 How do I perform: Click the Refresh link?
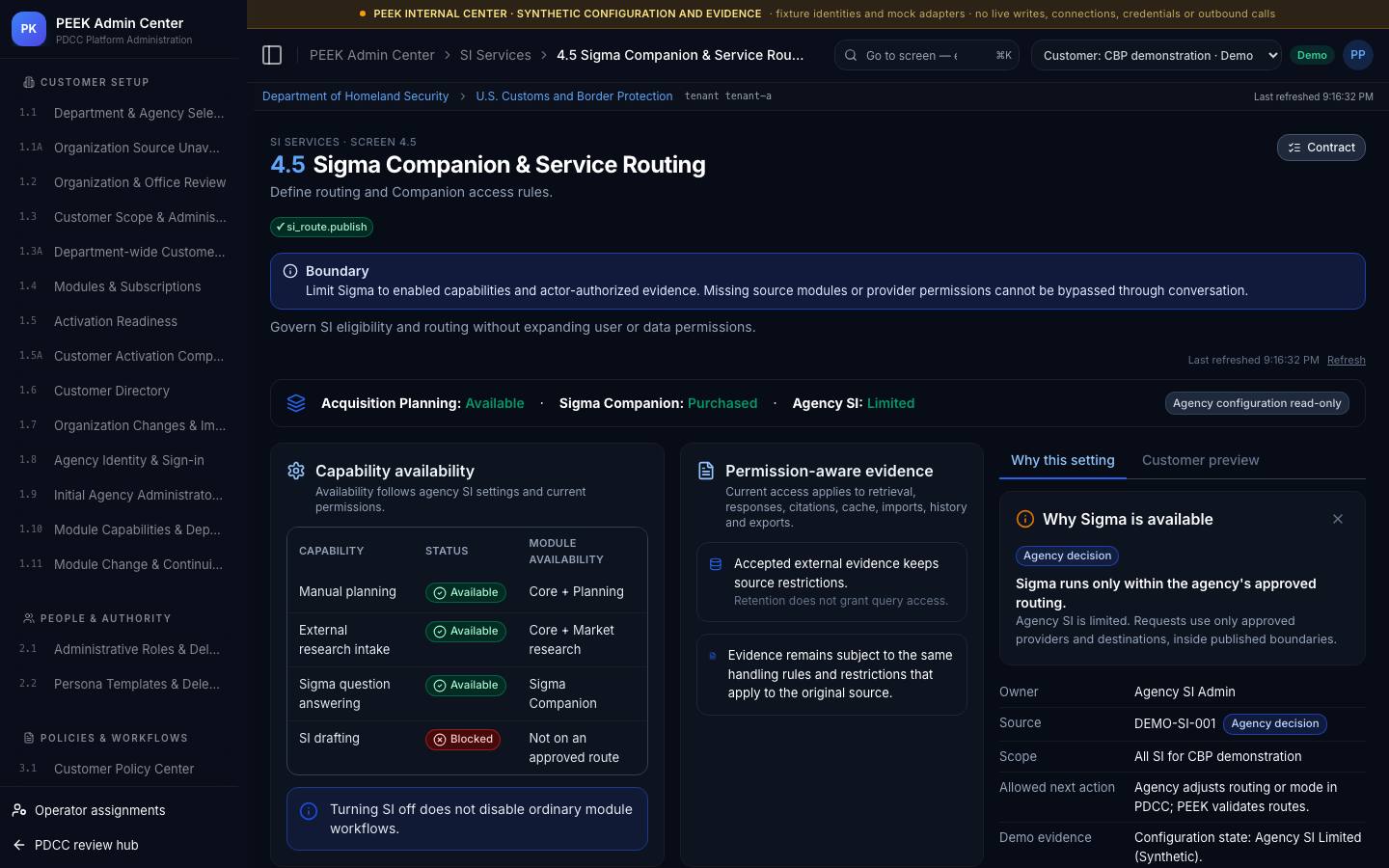[1346, 360]
